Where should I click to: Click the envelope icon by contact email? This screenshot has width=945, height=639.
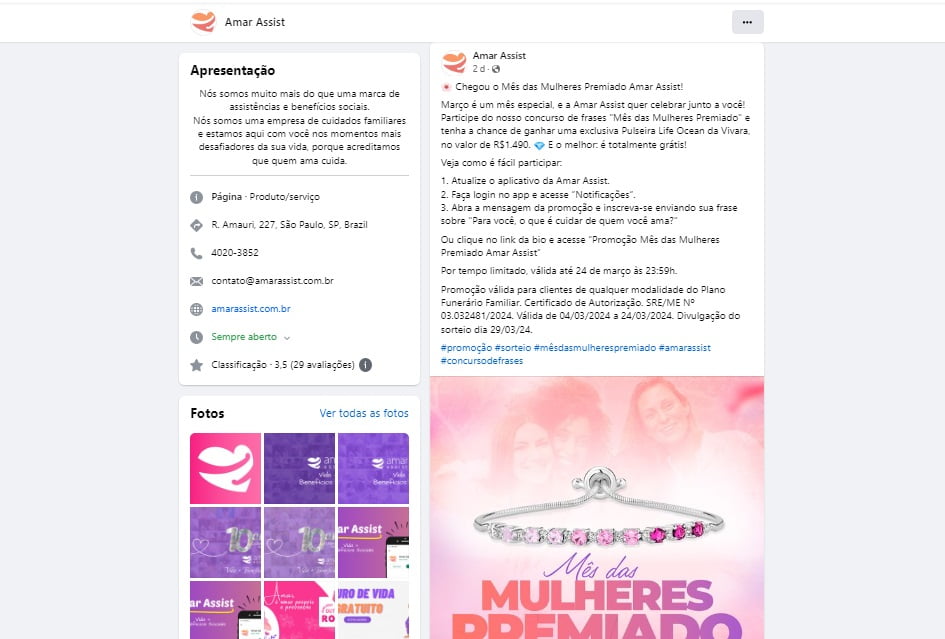(x=196, y=281)
